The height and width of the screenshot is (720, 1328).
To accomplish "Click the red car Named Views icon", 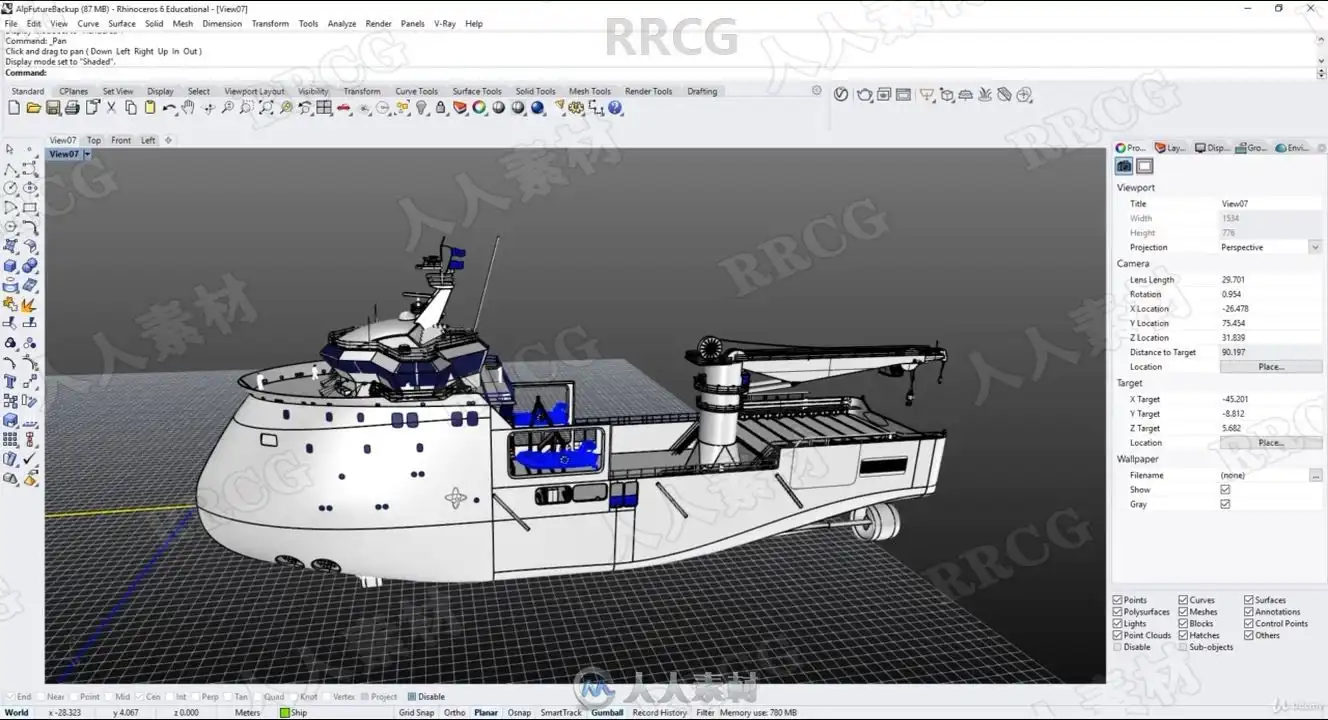I will 344,108.
